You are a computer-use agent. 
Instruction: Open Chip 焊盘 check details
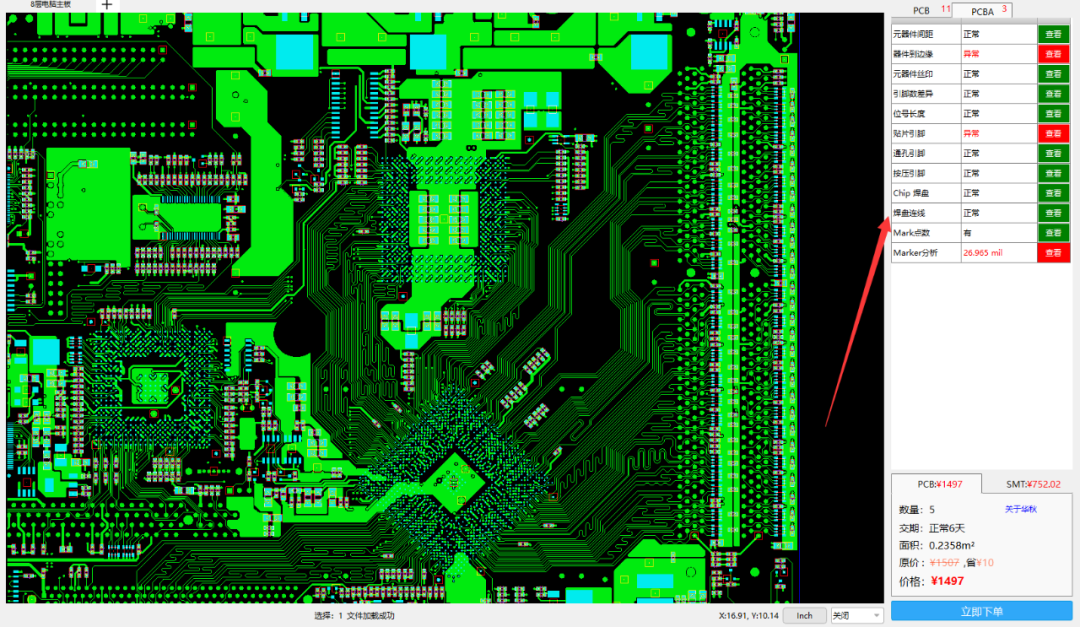pos(1053,193)
